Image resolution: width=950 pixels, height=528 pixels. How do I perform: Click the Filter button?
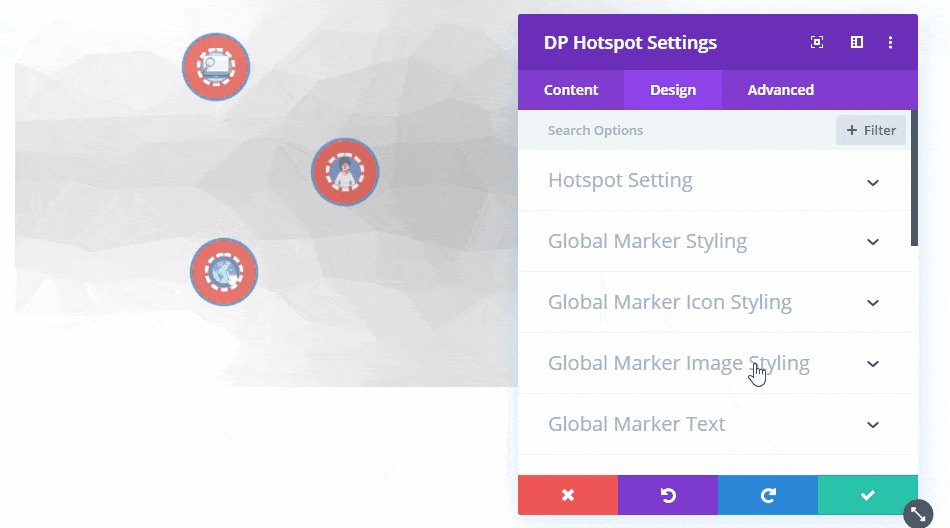tap(871, 130)
